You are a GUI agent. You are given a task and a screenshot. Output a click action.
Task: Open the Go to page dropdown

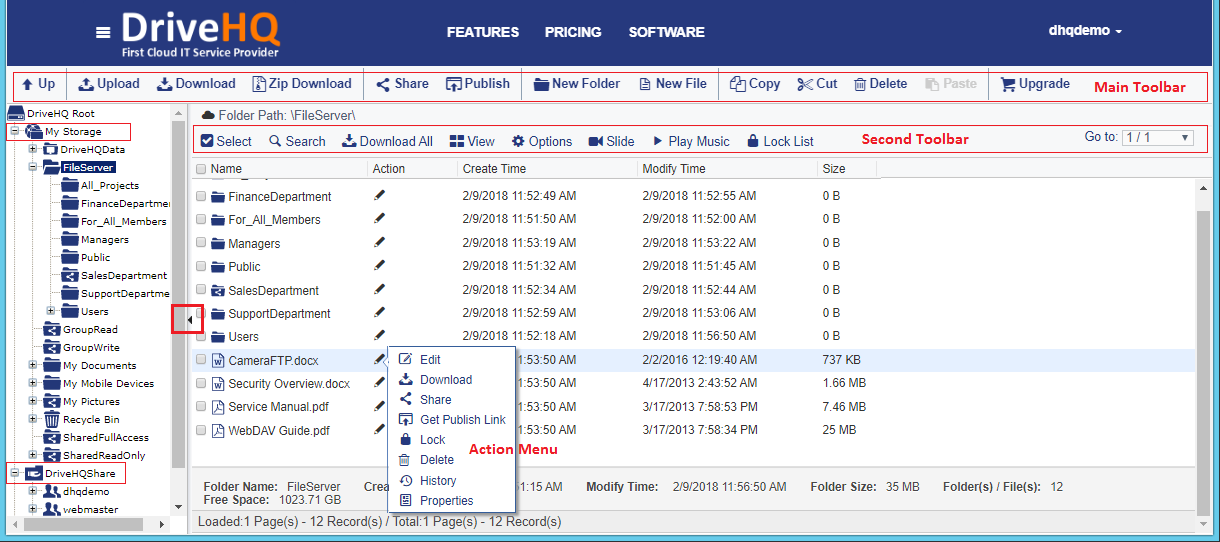click(1157, 138)
